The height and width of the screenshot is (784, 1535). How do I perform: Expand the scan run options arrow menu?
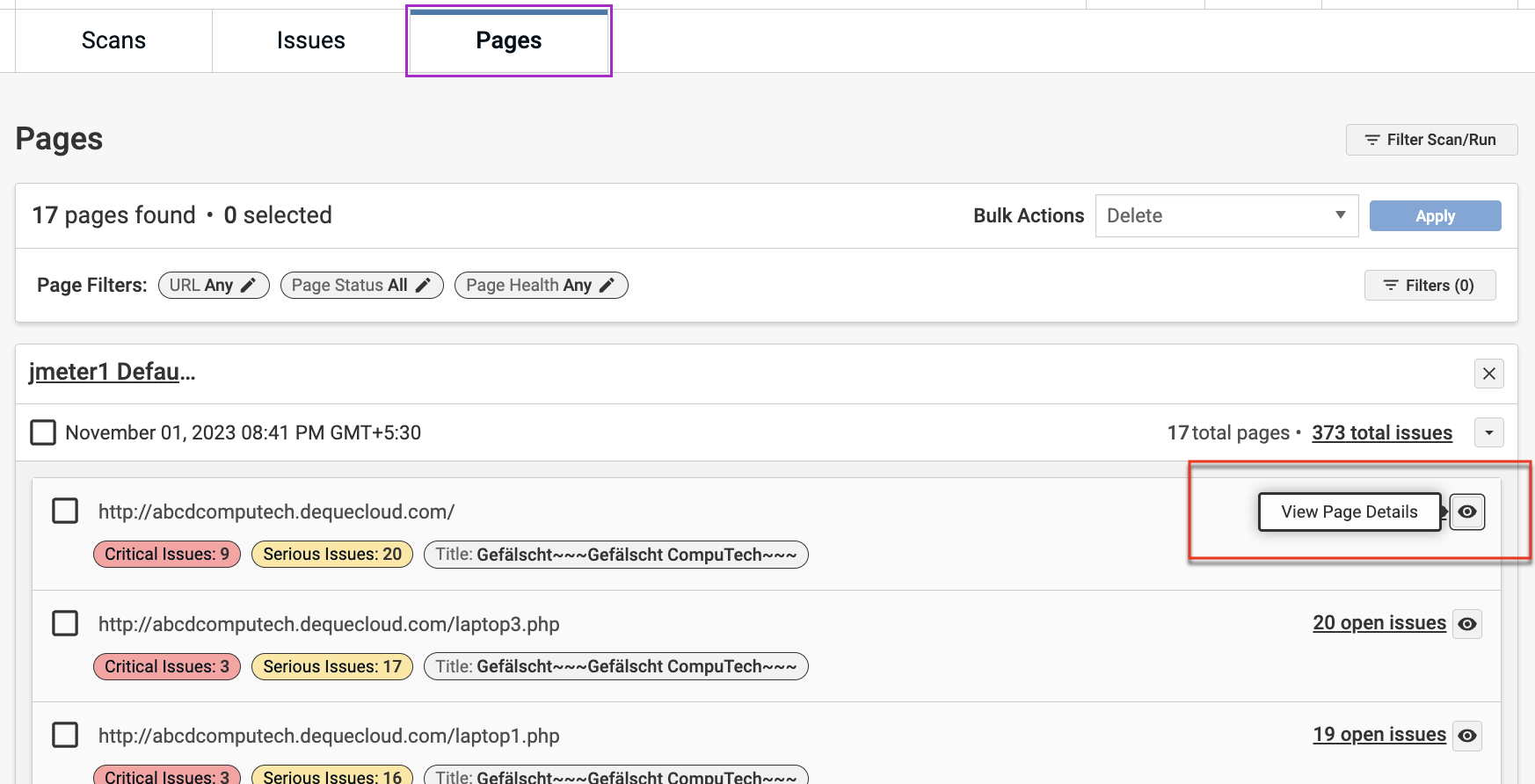(1488, 432)
